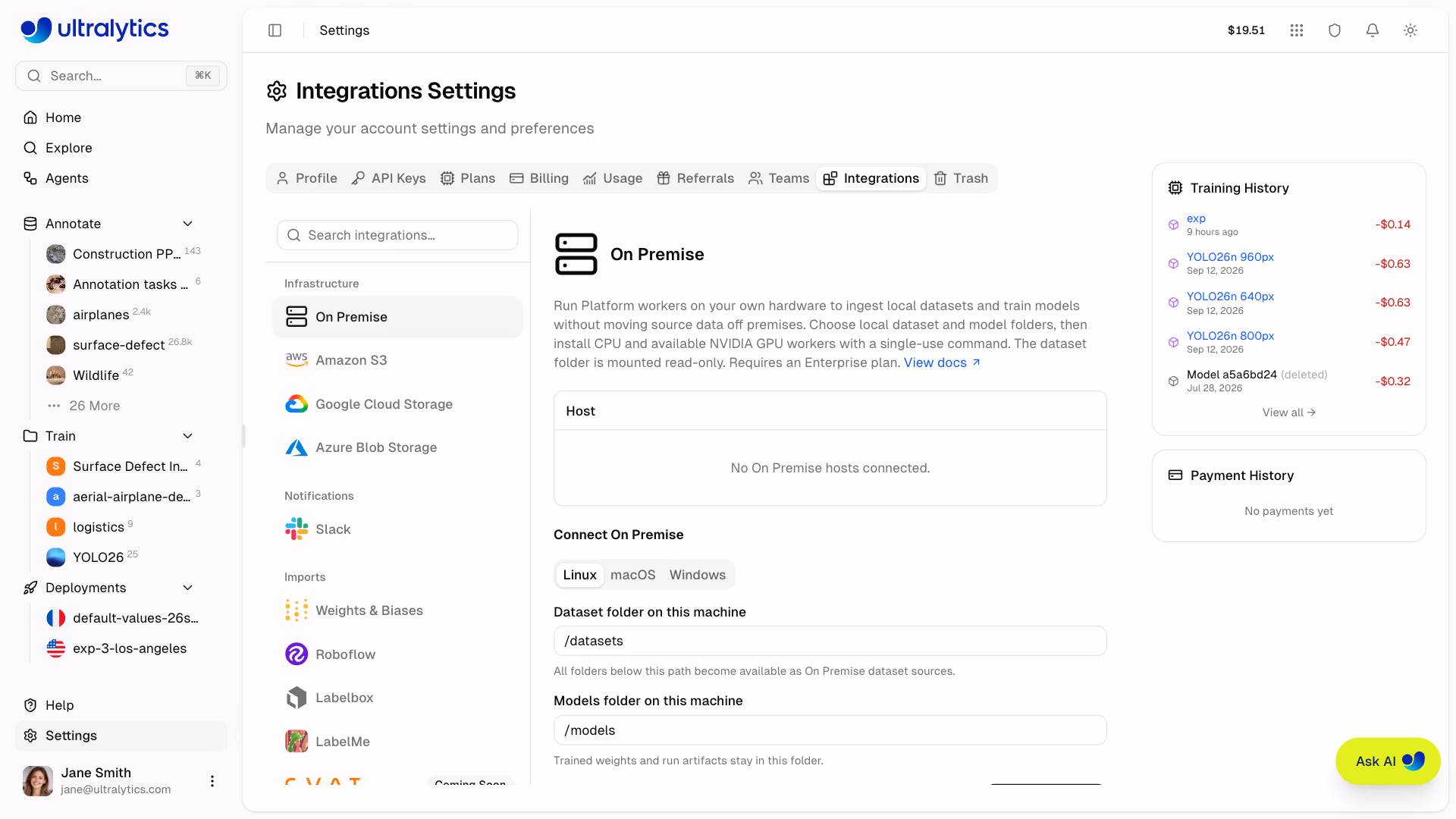Open the apps grid icon
This screenshot has height=819, width=1456.
[1297, 30]
